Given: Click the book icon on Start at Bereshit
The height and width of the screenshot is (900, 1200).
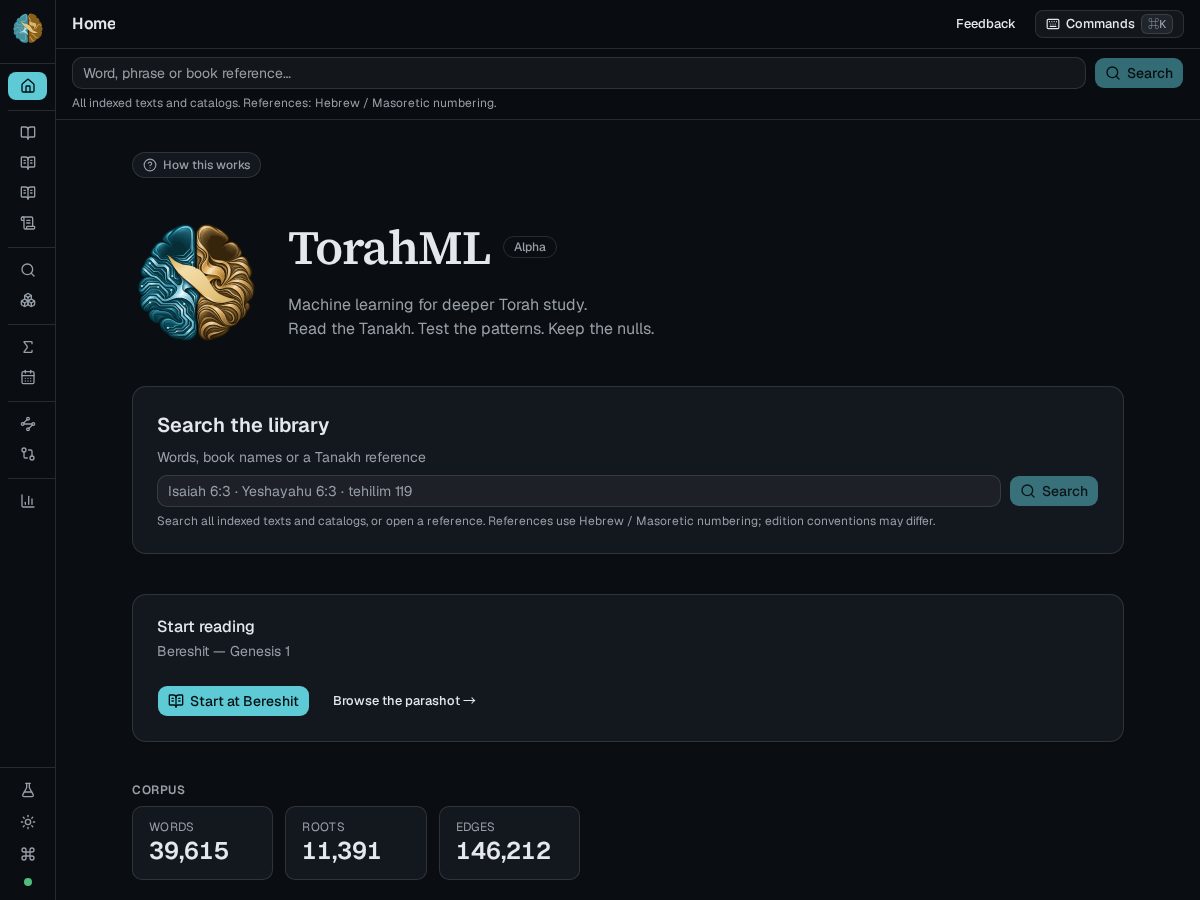Looking at the screenshot, I should click(176, 701).
